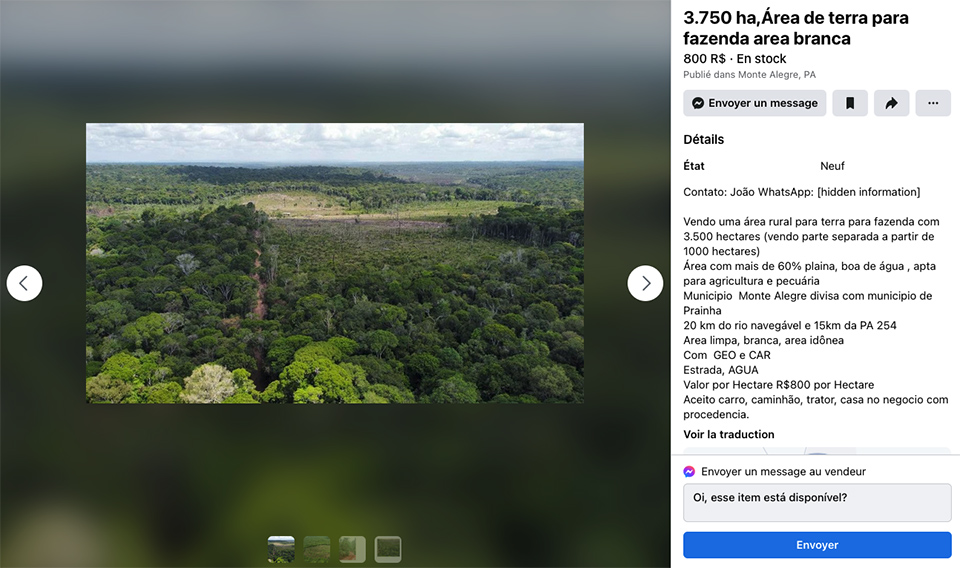The width and height of the screenshot is (960, 568).
Task: Click Messenger icon beside 'Envoyer un message au vendeur'
Action: tap(690, 471)
